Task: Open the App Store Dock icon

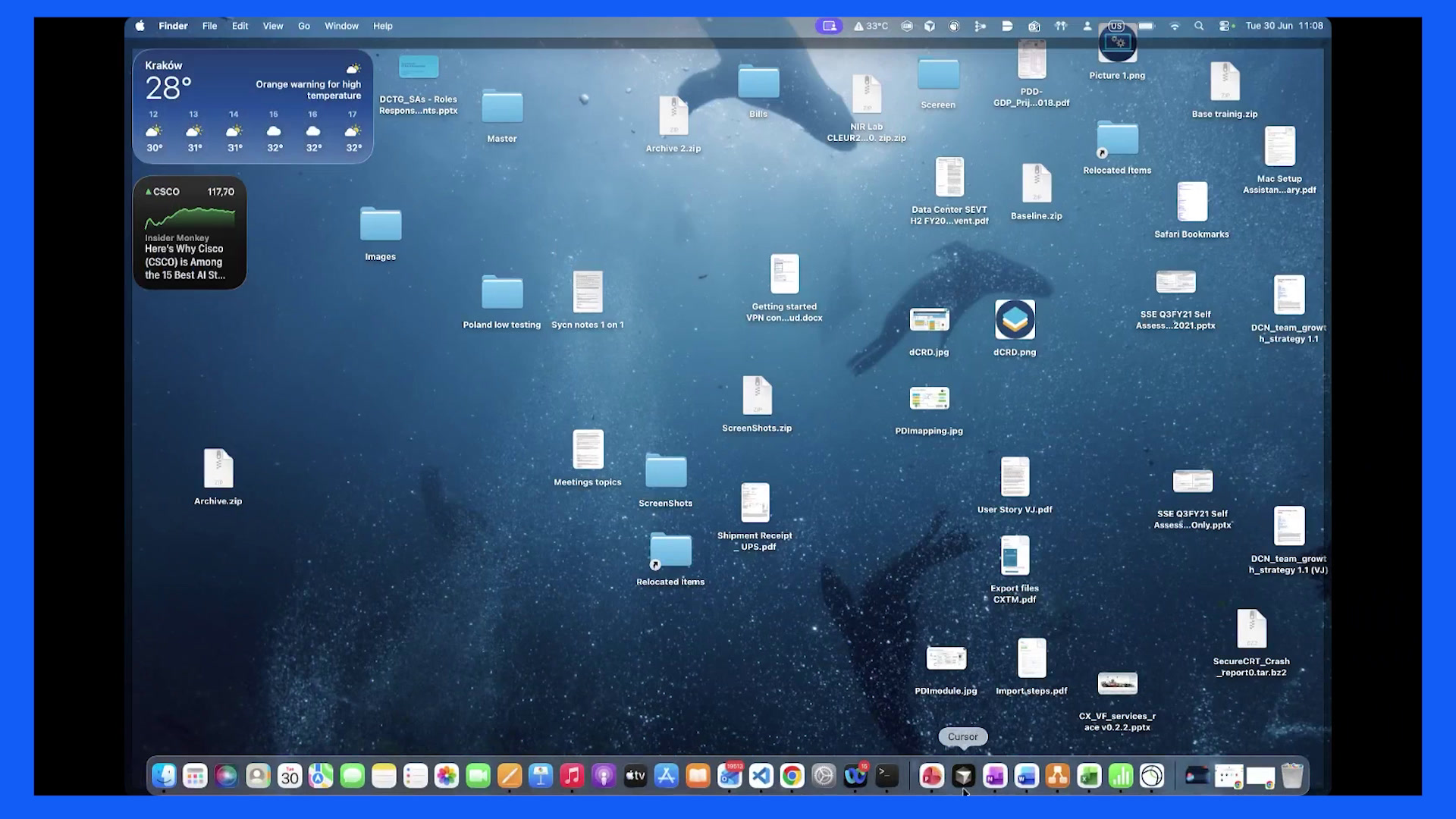Action: click(667, 776)
